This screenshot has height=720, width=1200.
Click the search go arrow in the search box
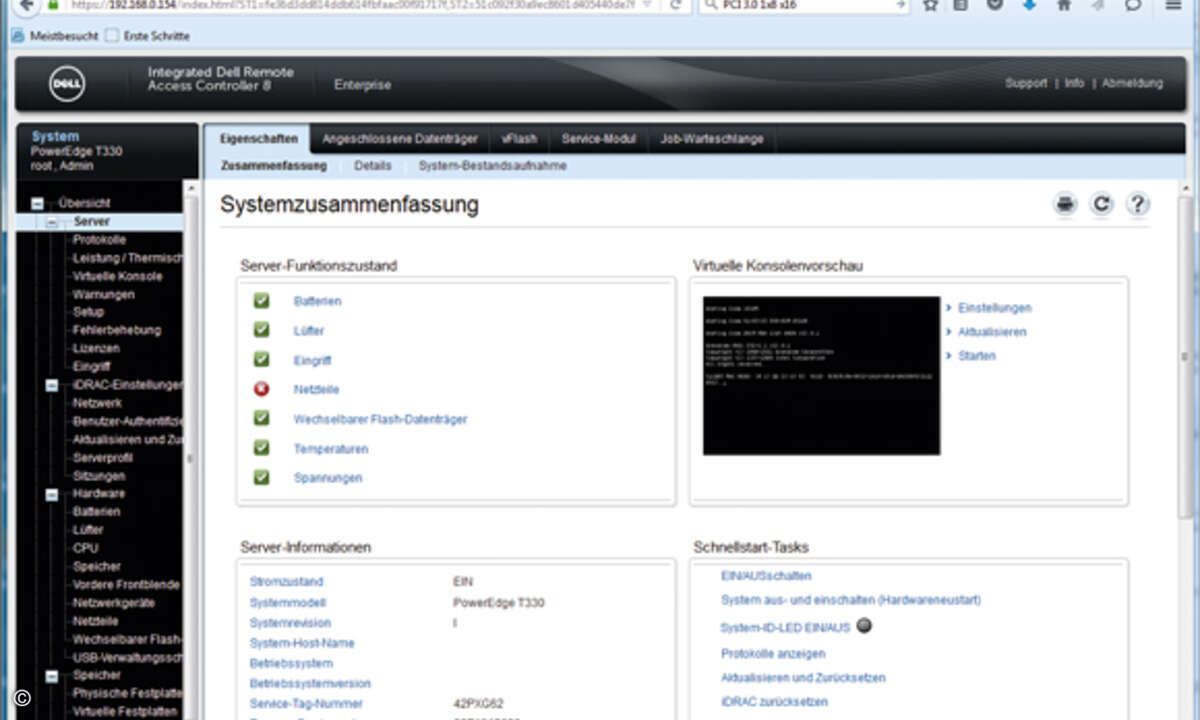pos(901,5)
